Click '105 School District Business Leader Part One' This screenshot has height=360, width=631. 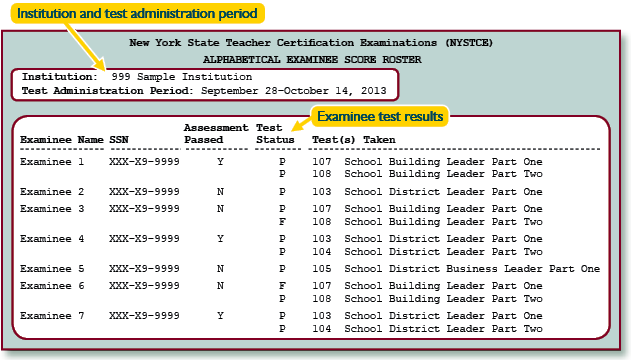coord(456,268)
